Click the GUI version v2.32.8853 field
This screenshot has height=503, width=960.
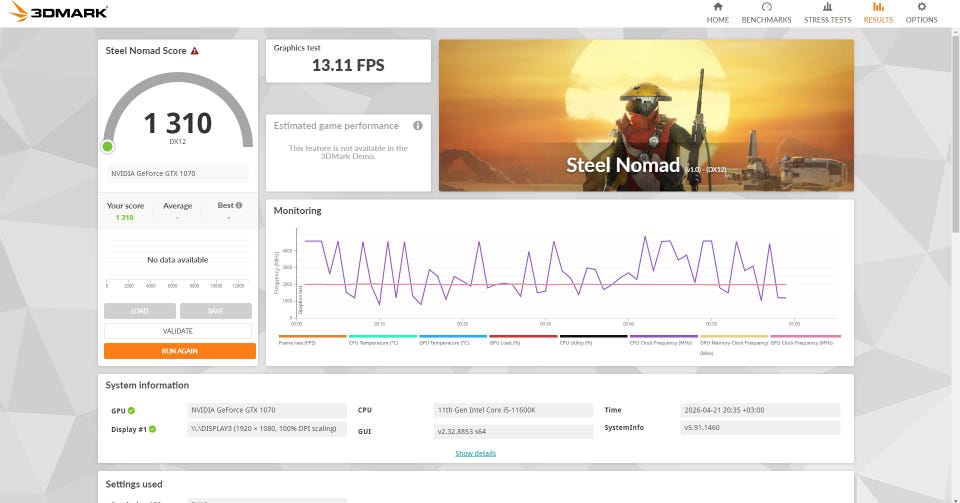pyautogui.click(x=513, y=431)
